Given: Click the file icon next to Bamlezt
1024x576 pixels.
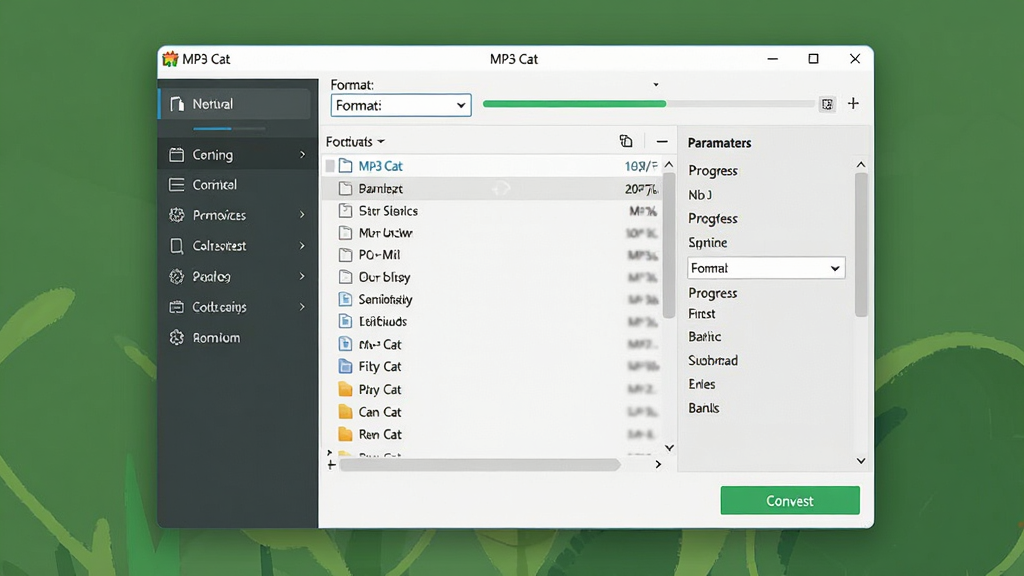Looking at the screenshot, I should (345, 189).
